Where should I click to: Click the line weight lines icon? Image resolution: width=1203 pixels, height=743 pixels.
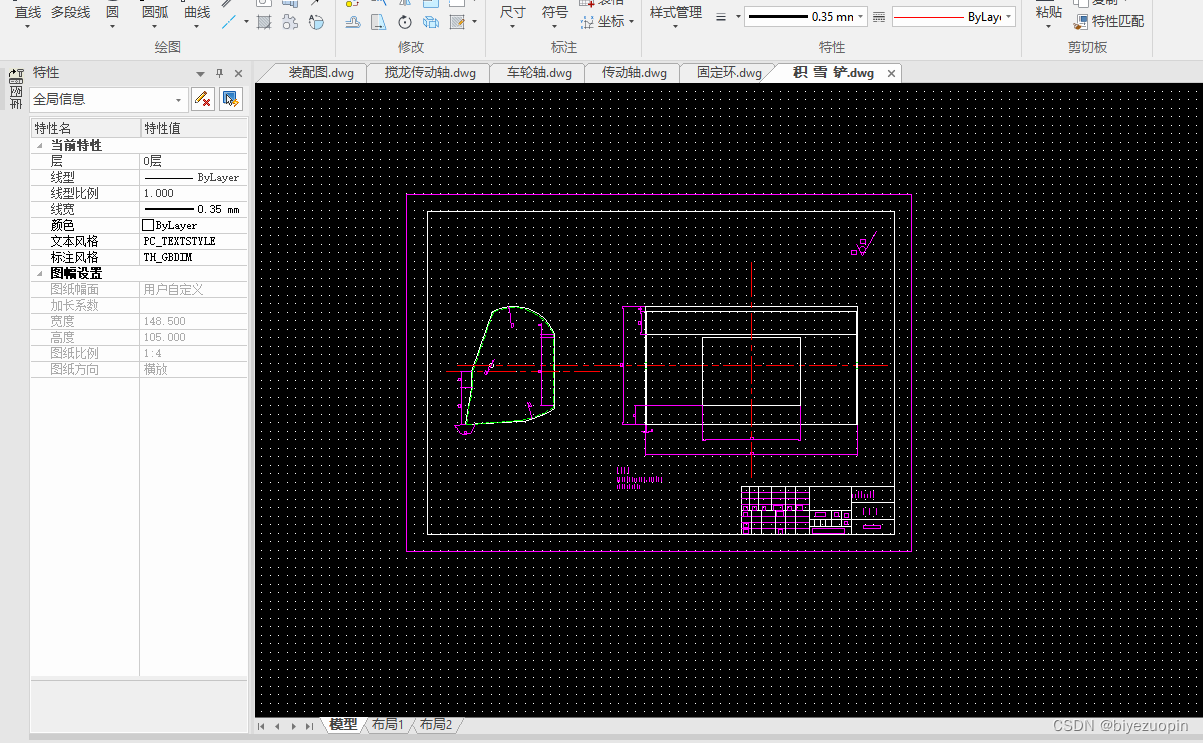coord(722,17)
